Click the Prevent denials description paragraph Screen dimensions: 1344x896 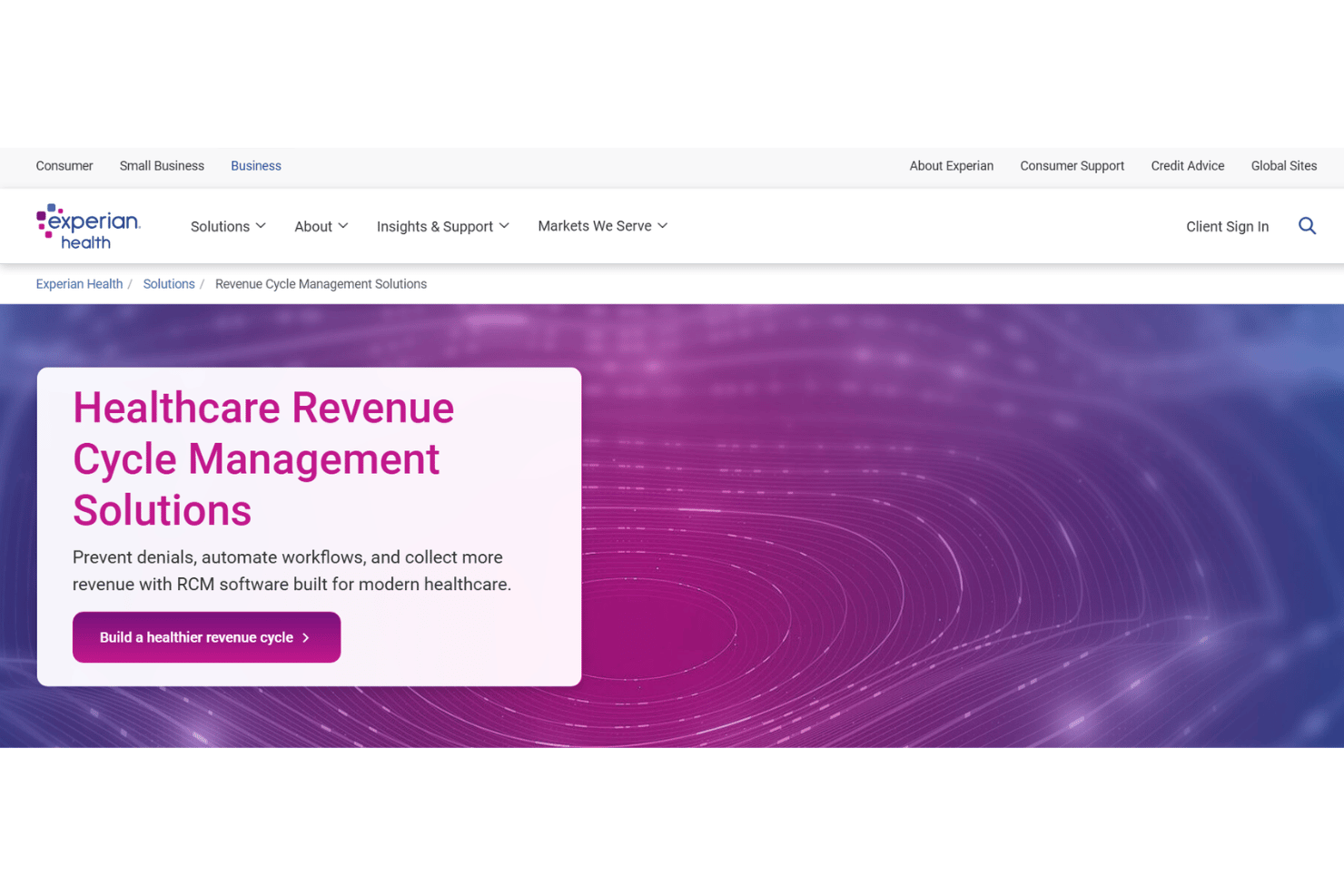coord(292,571)
